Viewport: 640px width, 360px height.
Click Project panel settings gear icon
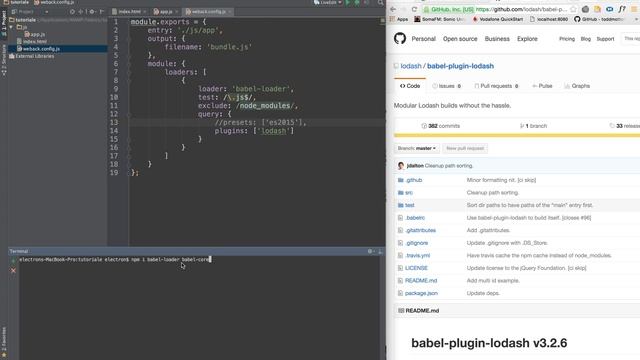point(92,12)
